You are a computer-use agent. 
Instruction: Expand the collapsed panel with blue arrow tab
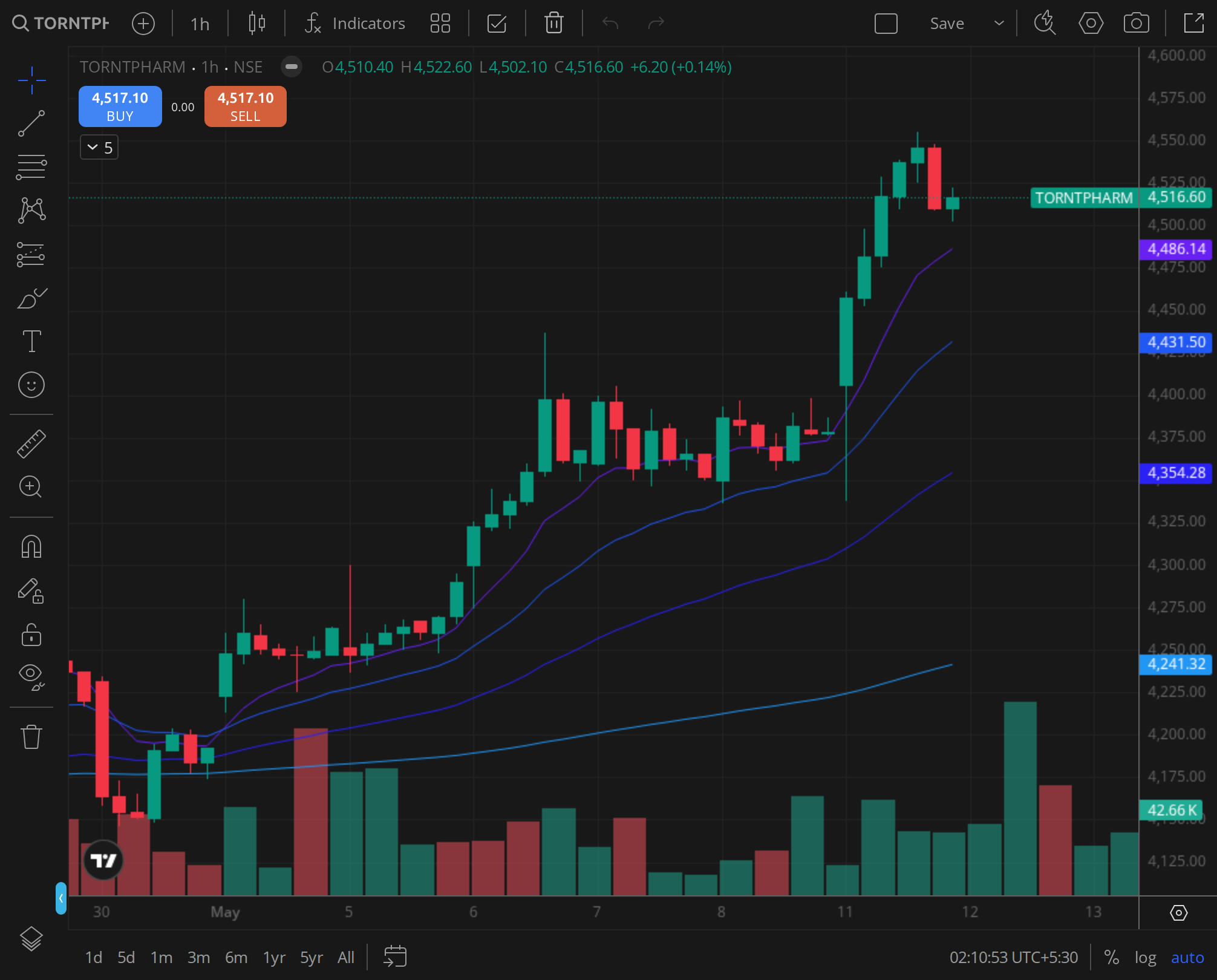(x=61, y=898)
